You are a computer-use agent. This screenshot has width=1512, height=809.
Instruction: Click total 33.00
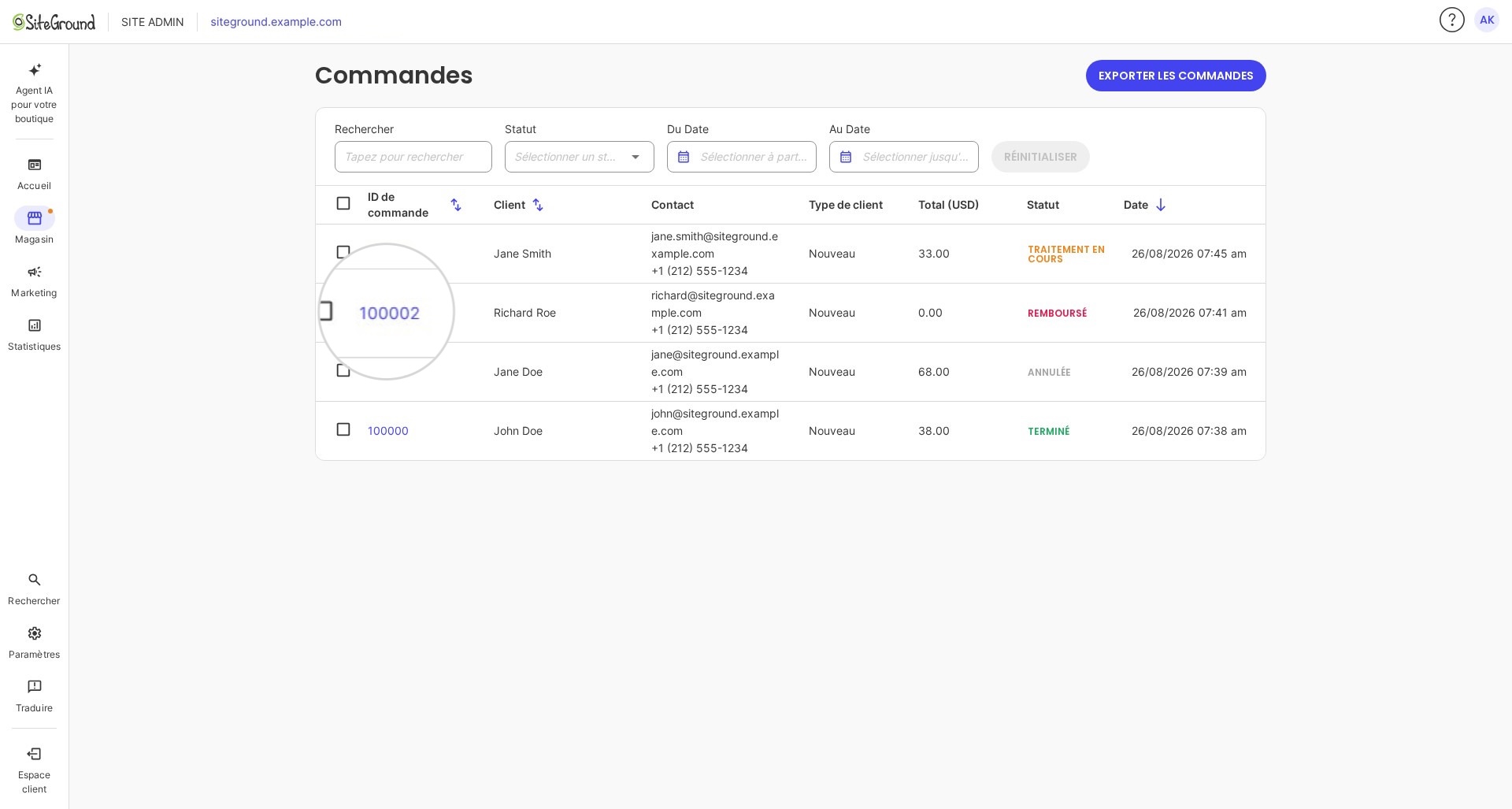(x=934, y=254)
